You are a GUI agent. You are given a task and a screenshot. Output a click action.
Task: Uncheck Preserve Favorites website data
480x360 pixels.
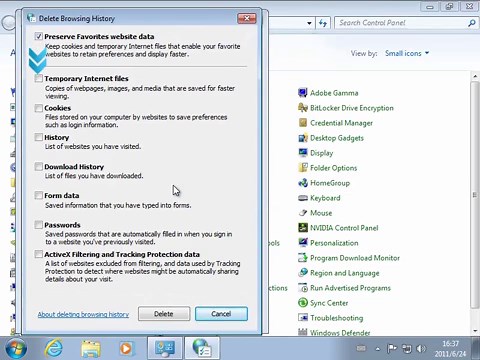click(38, 36)
